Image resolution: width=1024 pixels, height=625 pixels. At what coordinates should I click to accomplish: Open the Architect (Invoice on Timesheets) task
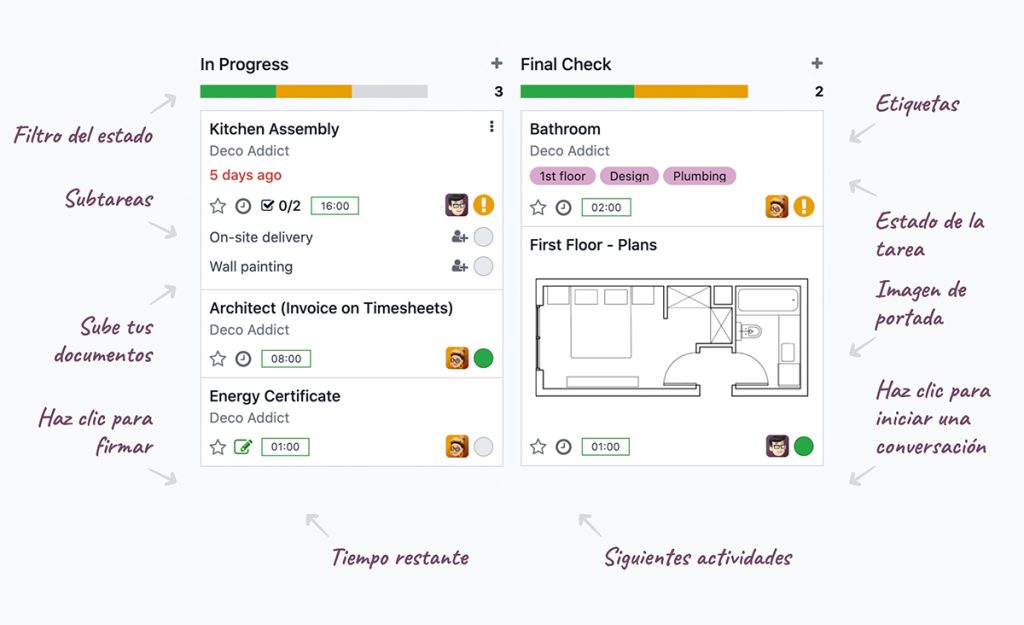click(x=331, y=308)
